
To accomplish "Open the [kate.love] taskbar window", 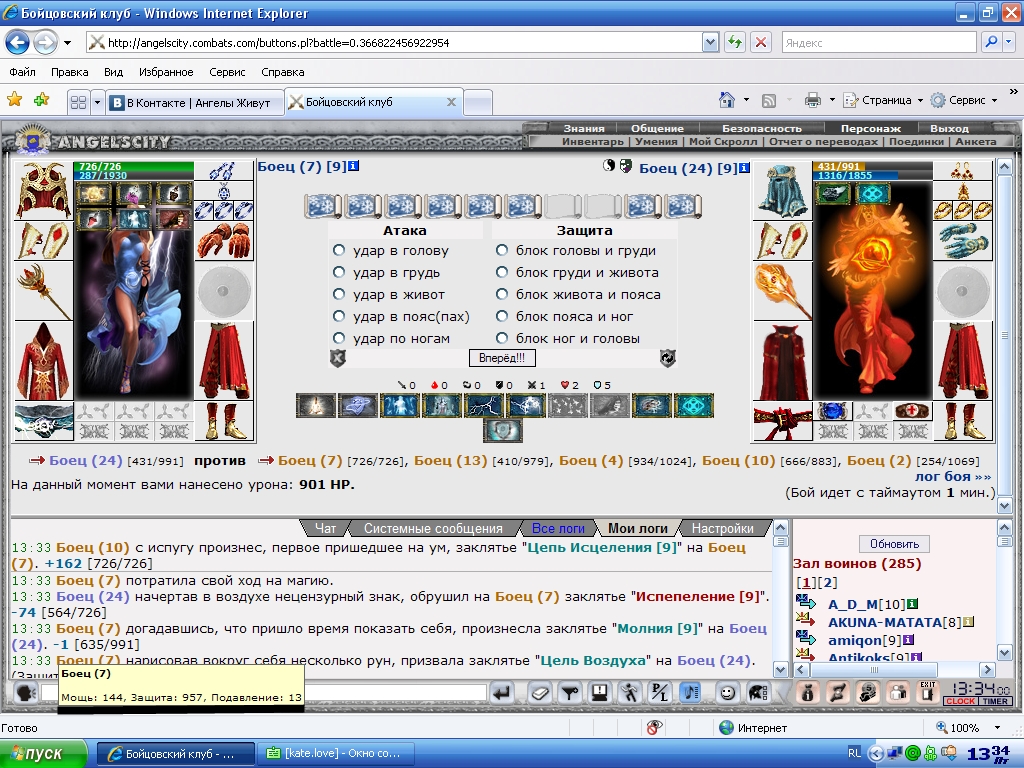I will (x=337, y=753).
